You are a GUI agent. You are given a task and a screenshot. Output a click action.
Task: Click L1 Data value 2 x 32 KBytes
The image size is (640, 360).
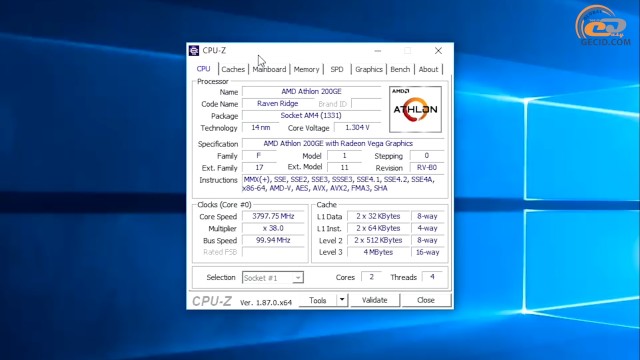(378, 216)
